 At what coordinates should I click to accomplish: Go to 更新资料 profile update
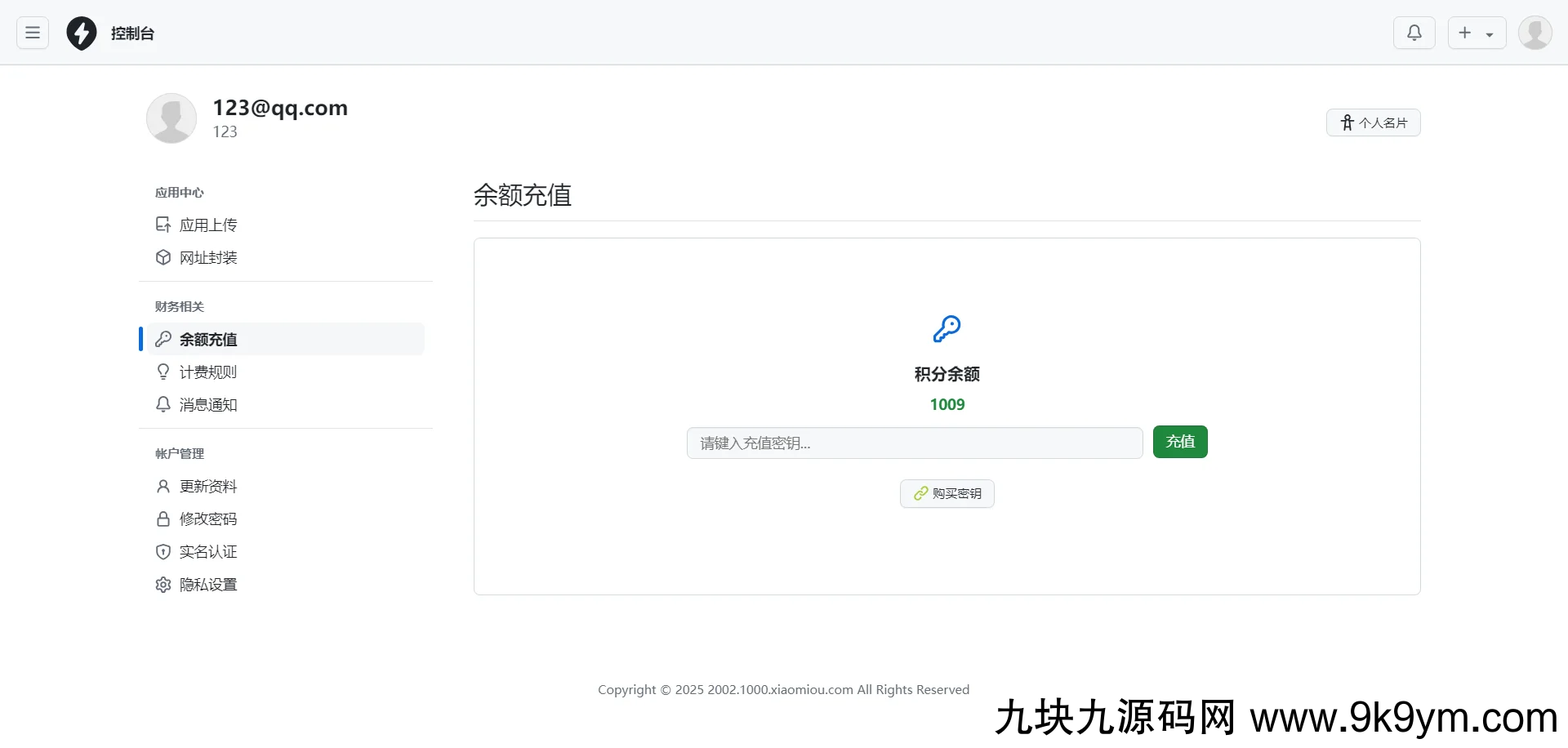click(x=207, y=486)
